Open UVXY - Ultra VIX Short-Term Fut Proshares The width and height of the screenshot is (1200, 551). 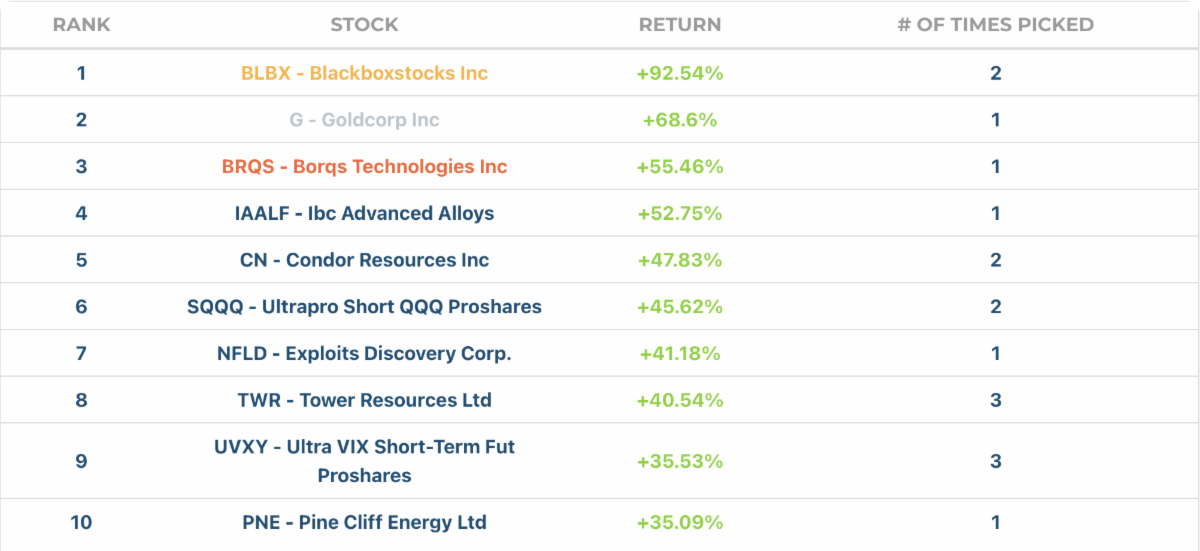tap(364, 461)
